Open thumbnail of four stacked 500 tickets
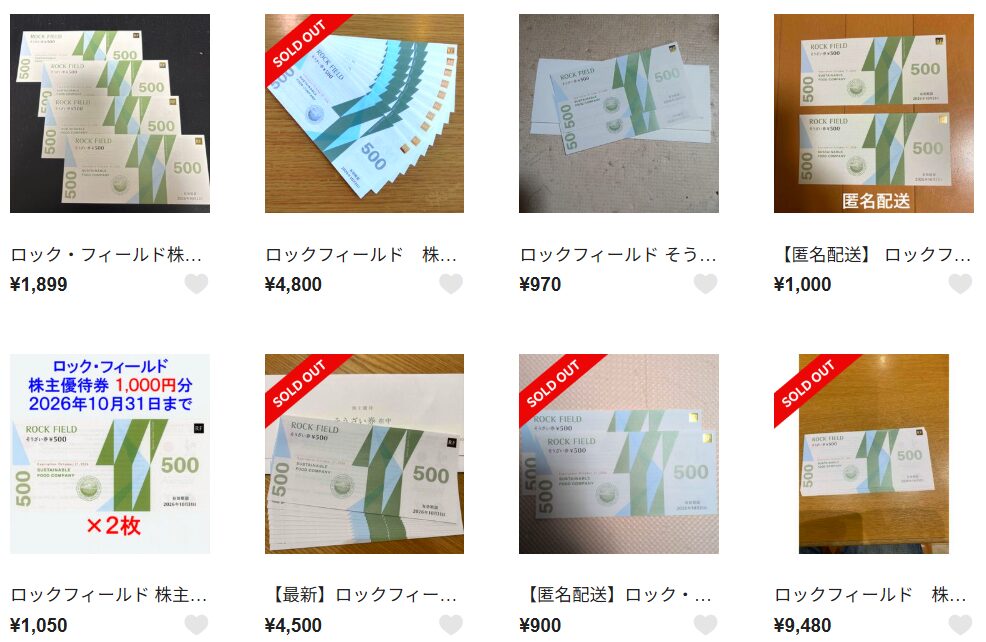This screenshot has height=642, width=986. [x=110, y=113]
